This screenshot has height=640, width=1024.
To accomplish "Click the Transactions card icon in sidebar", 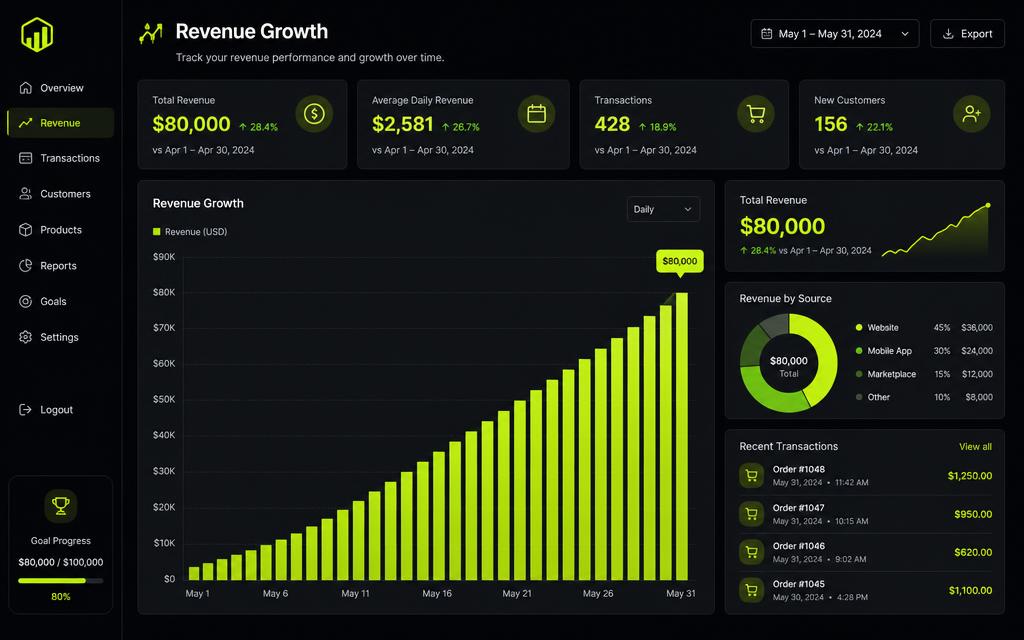I will point(25,158).
